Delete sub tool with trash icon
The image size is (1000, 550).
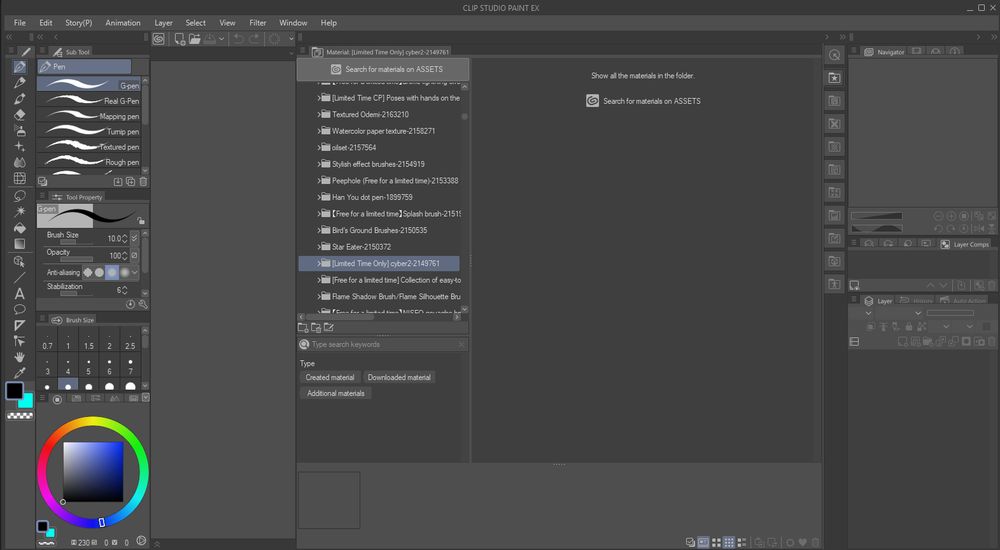[x=143, y=182]
